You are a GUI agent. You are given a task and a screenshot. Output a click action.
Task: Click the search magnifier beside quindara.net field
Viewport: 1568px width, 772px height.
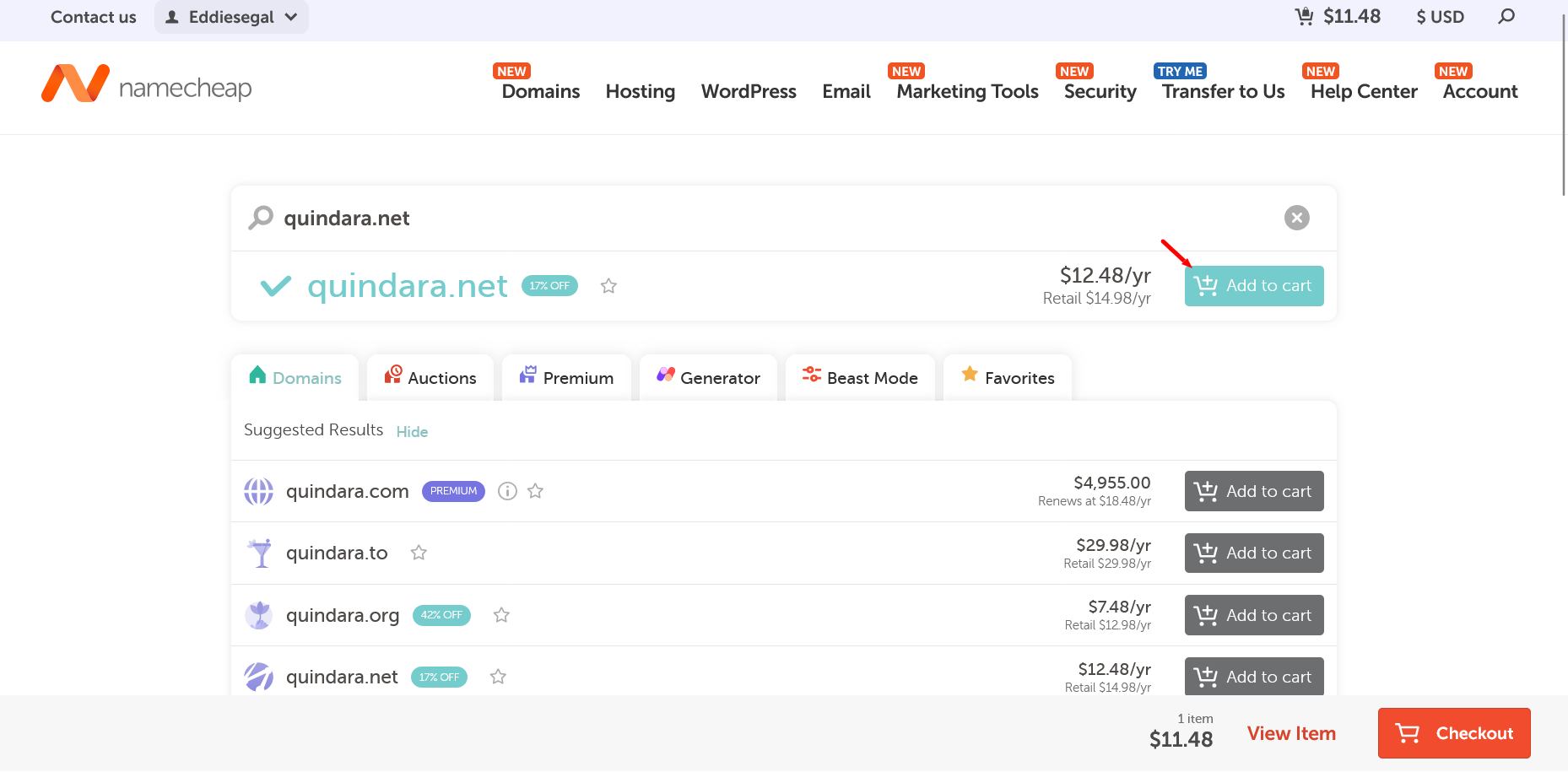(x=261, y=218)
